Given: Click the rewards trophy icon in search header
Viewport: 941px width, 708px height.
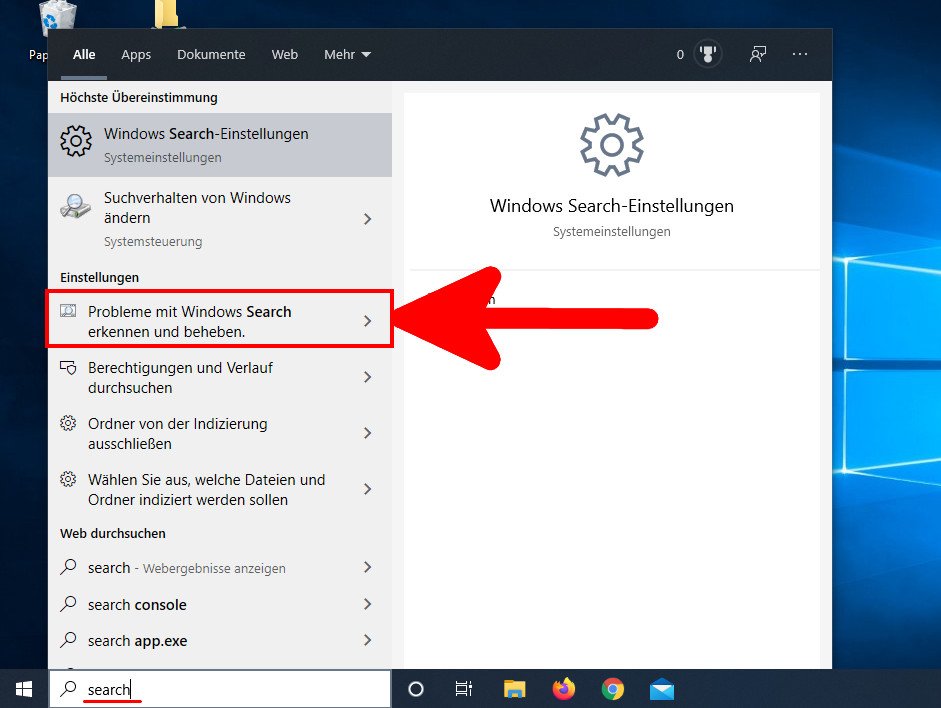Looking at the screenshot, I should point(708,54).
